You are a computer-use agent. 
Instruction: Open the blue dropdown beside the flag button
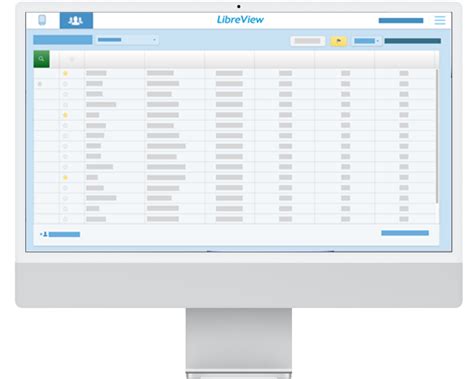pyautogui.click(x=367, y=41)
